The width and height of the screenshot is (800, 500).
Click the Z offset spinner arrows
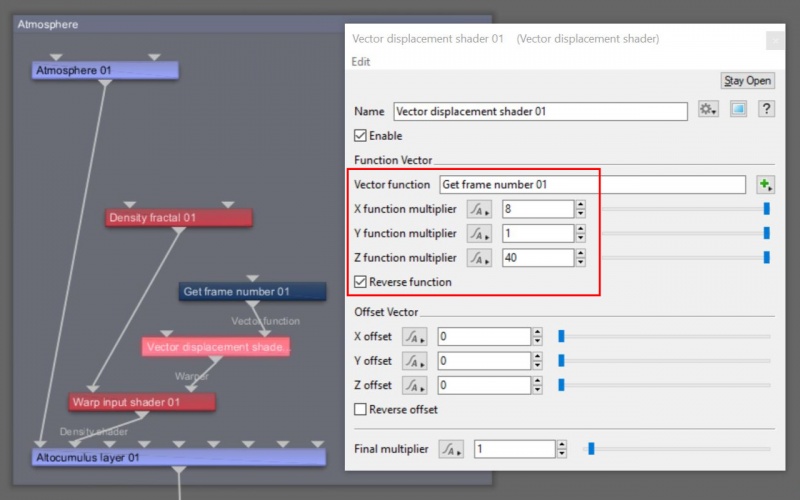coord(537,386)
